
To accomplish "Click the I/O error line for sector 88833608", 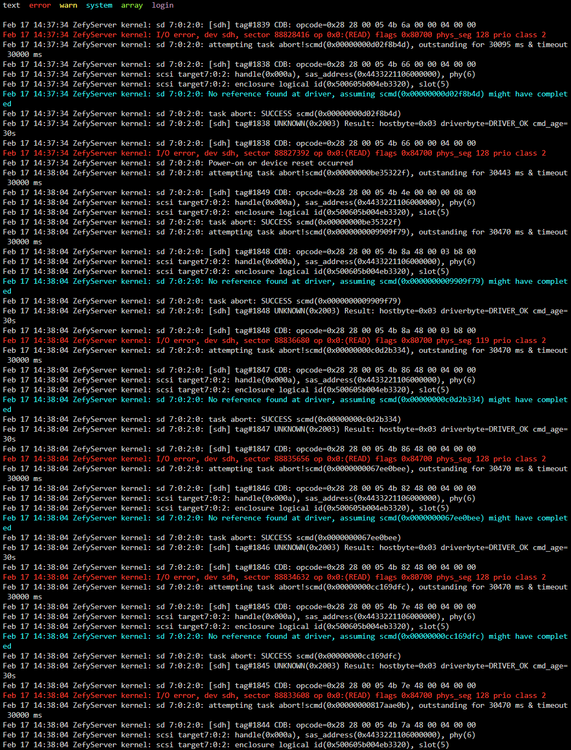I will [x=274, y=695].
